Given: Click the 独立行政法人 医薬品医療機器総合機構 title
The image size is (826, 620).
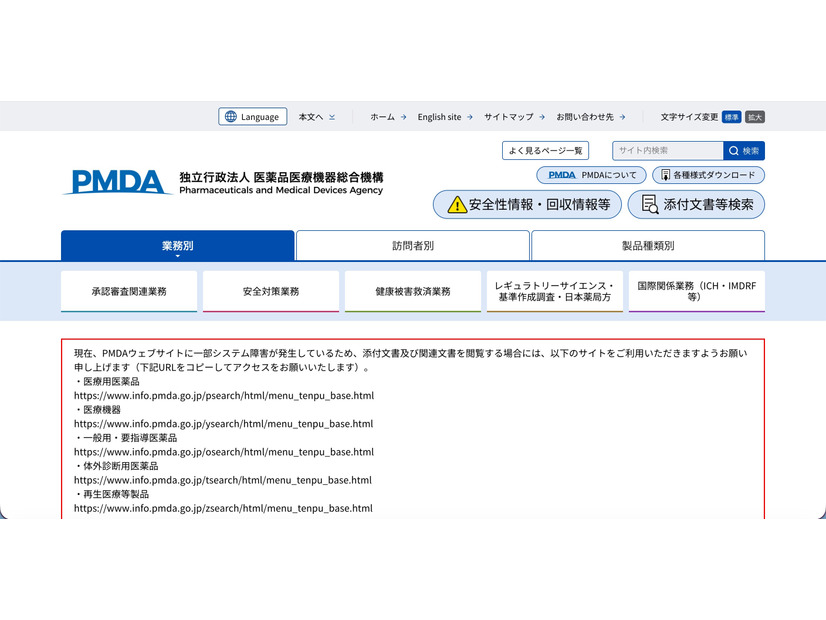Looking at the screenshot, I should (281, 177).
